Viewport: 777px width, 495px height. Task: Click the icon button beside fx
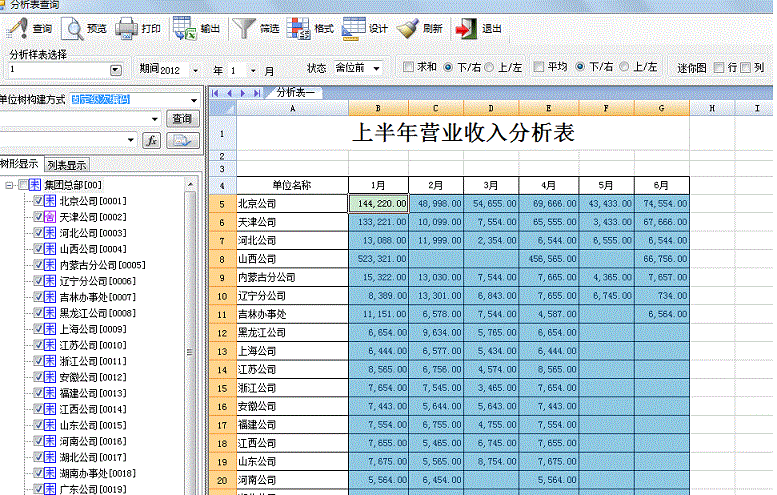click(x=183, y=140)
